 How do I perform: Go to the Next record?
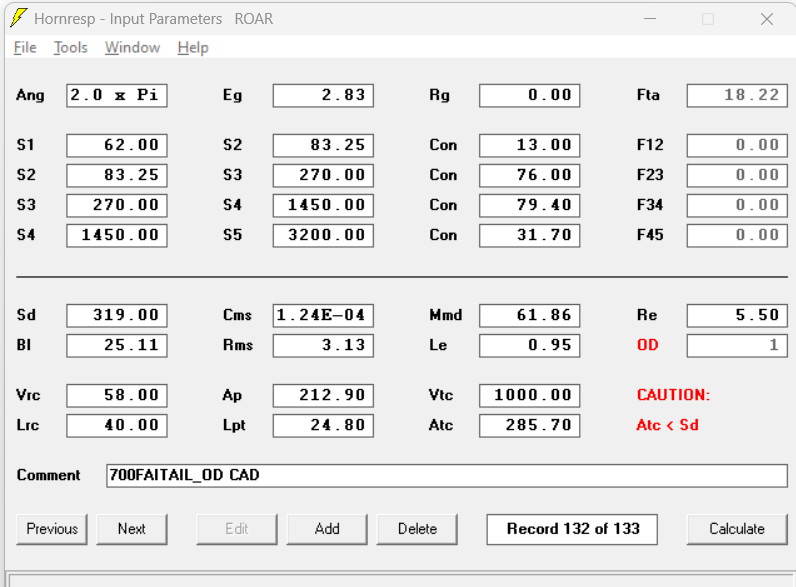[x=131, y=529]
